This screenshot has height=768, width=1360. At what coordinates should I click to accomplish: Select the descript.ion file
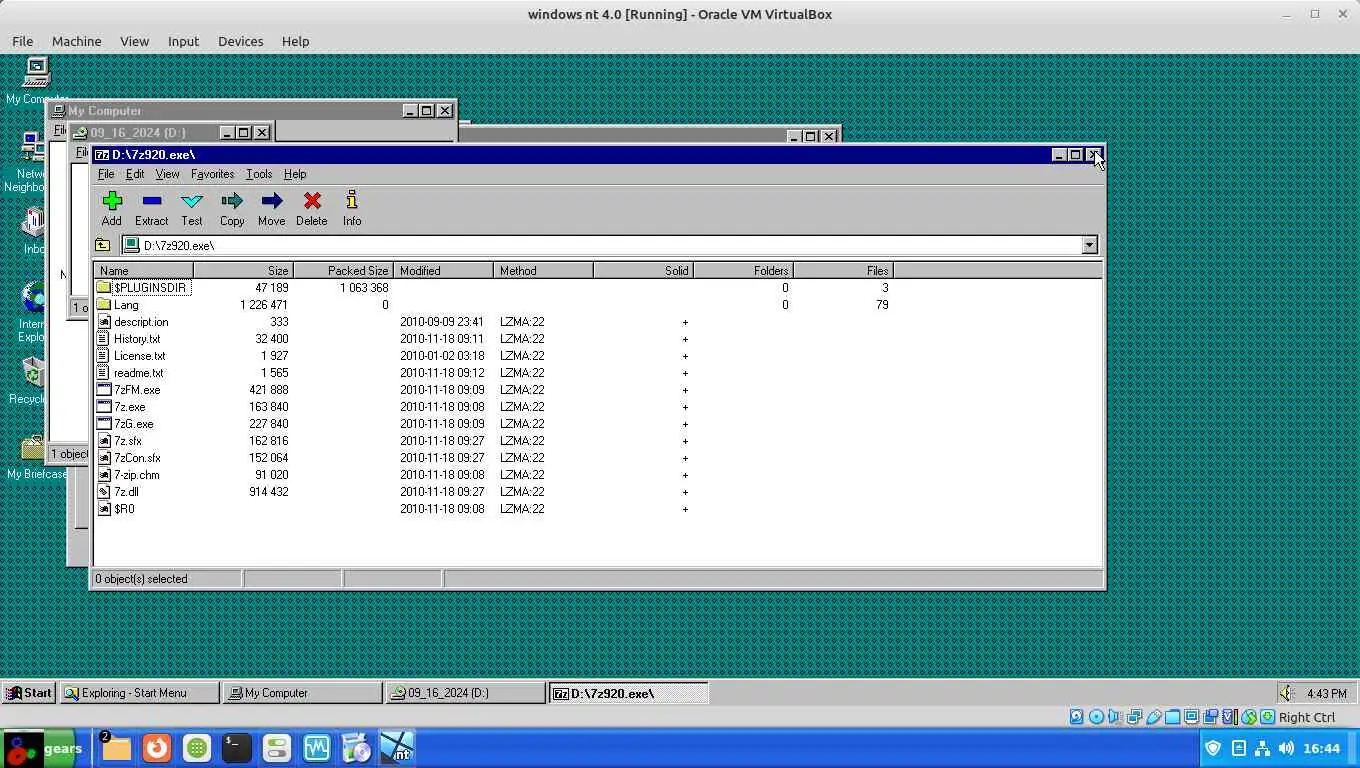tap(141, 322)
